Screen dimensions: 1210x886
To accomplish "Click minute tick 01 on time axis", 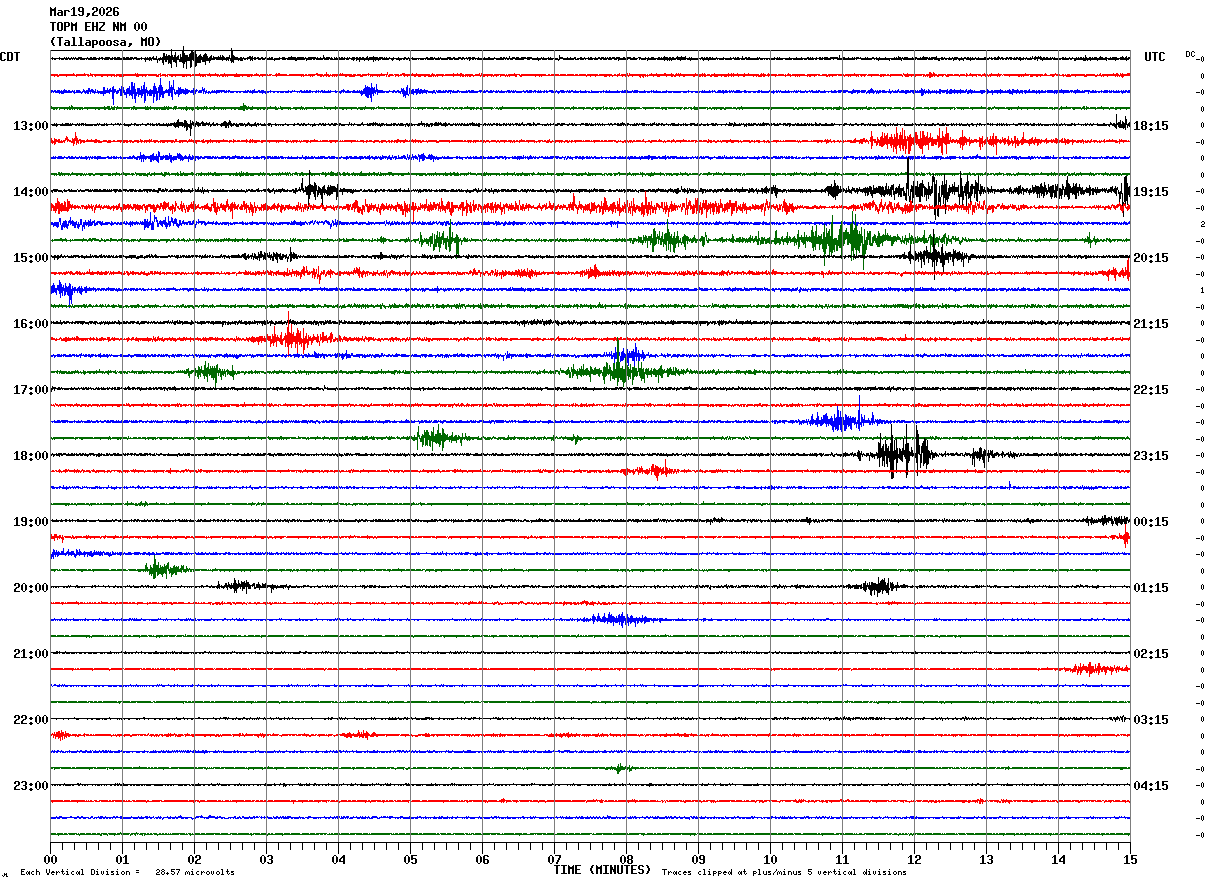I will (123, 859).
